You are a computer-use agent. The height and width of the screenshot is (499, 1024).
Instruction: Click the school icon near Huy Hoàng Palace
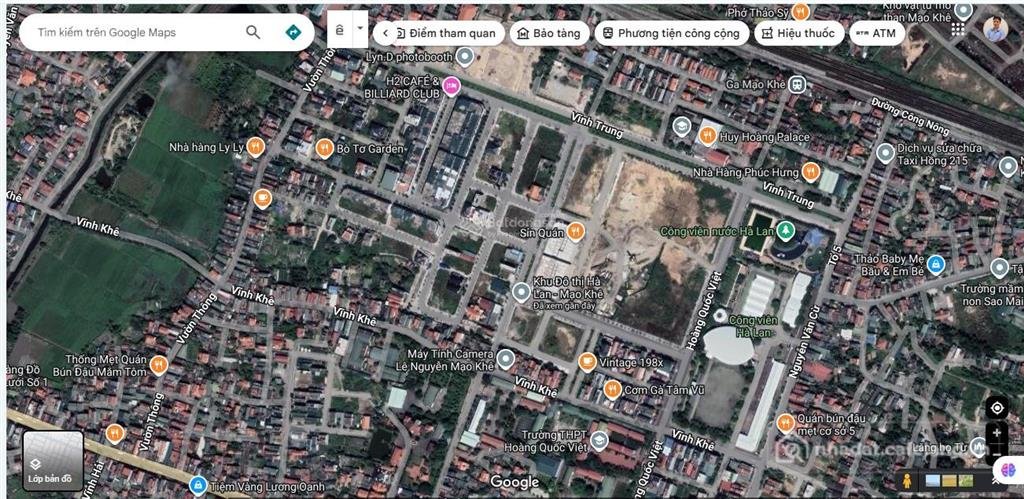point(682,126)
